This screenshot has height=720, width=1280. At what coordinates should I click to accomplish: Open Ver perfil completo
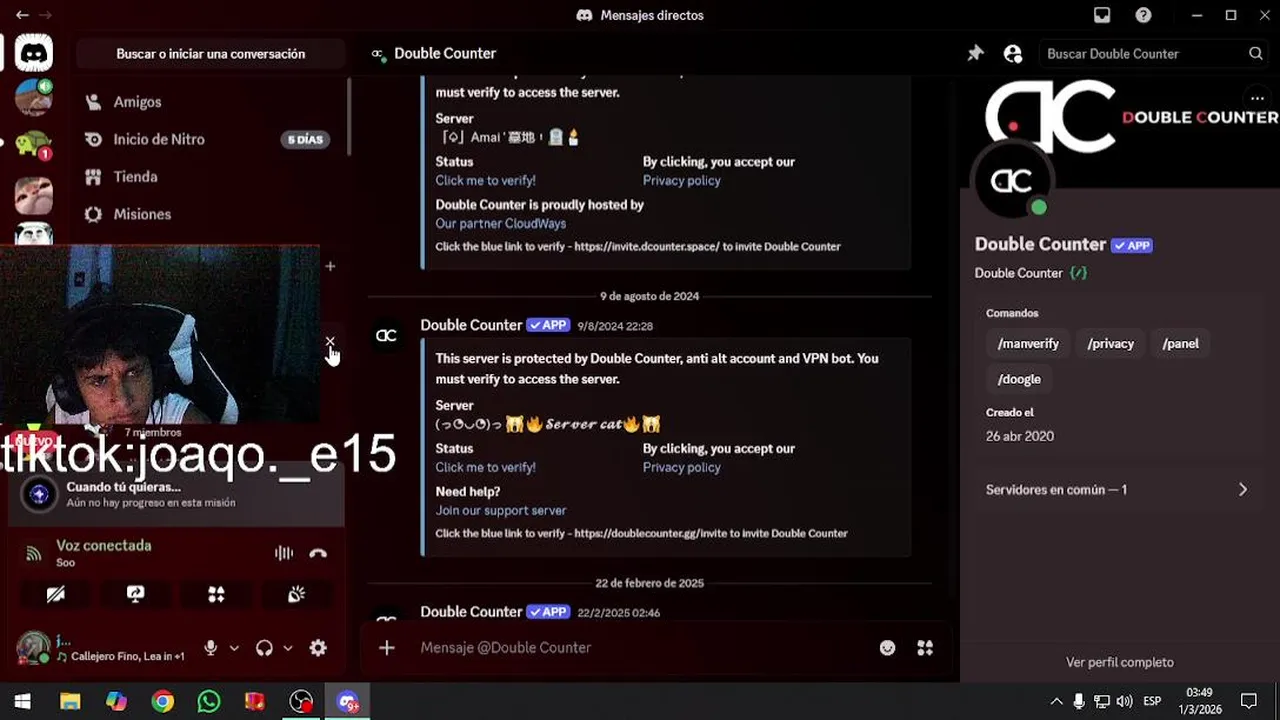(x=1120, y=662)
